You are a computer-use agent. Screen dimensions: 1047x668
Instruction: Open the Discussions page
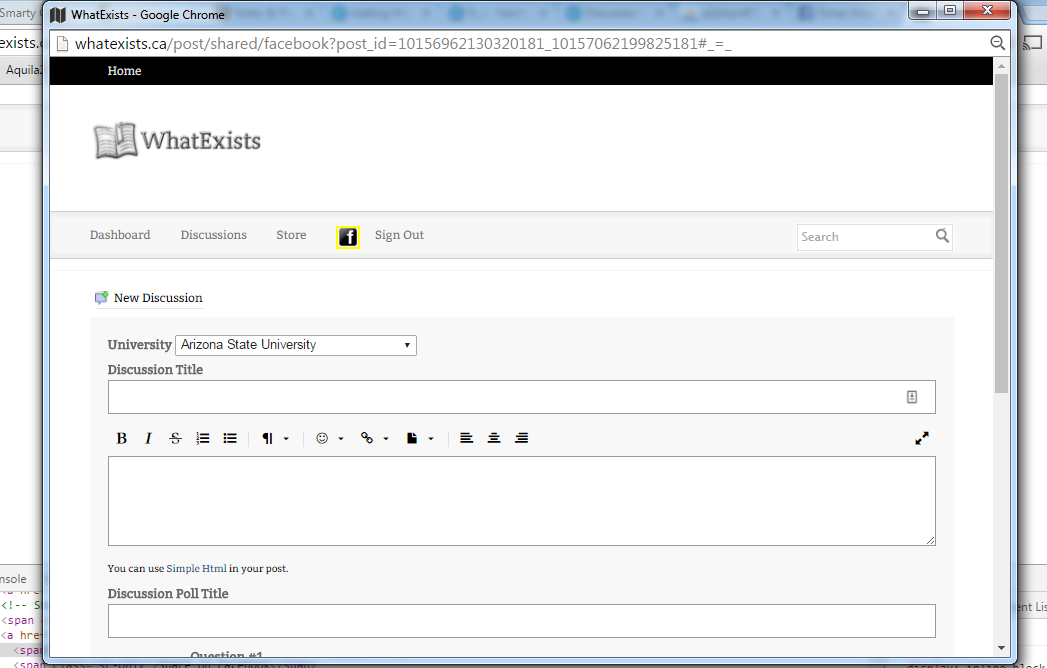coord(214,235)
